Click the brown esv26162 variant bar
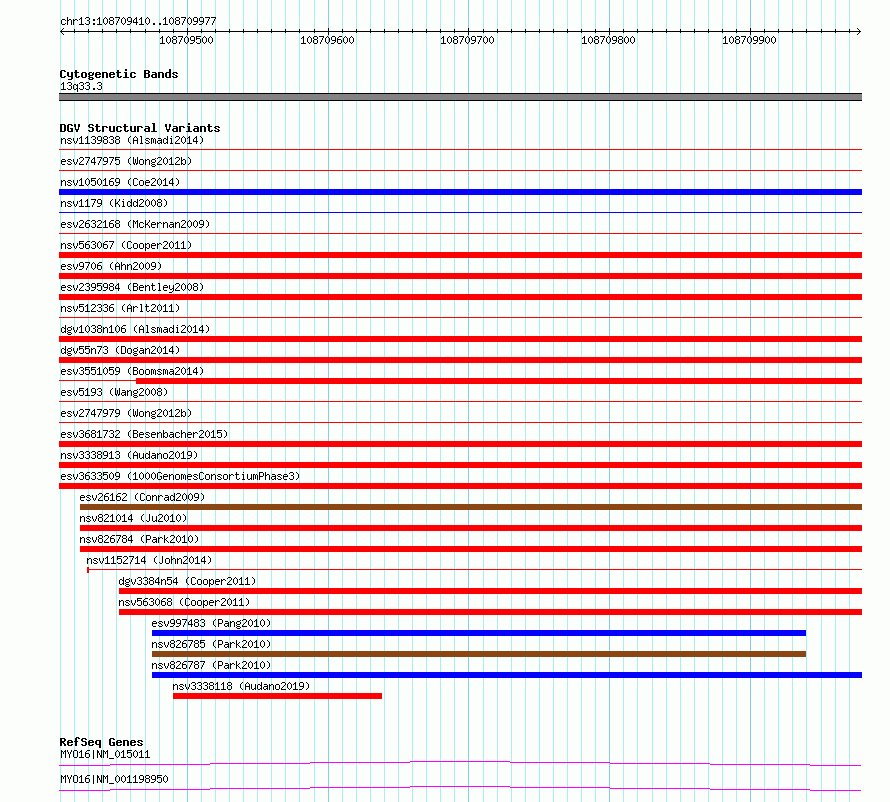The width and height of the screenshot is (890, 802). click(471, 507)
